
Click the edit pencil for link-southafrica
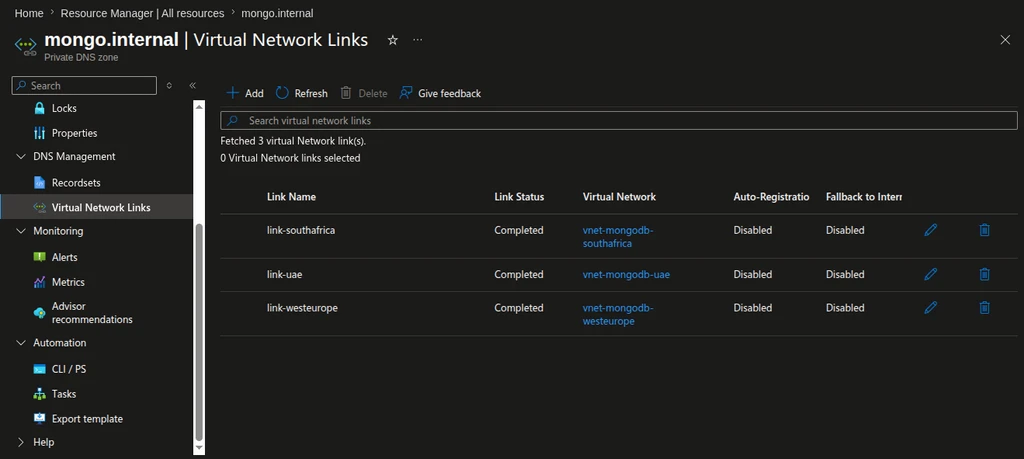click(x=931, y=230)
